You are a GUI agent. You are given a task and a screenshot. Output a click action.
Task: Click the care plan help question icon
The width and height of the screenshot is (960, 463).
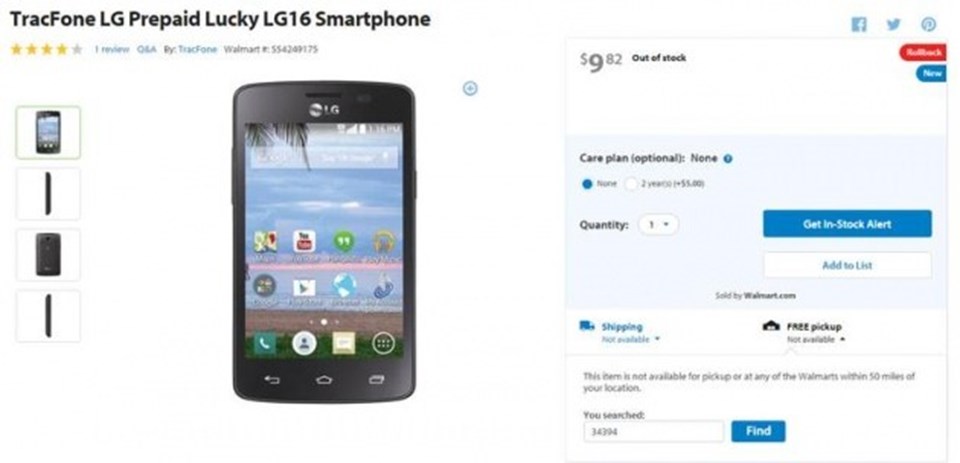pyautogui.click(x=728, y=159)
